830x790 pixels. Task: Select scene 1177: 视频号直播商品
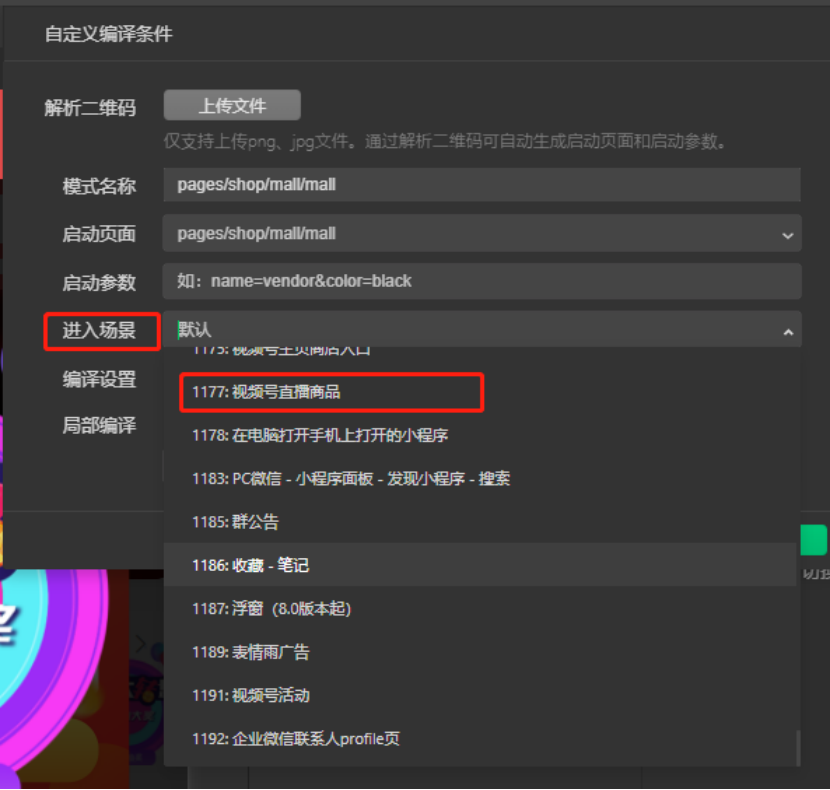(x=479, y=392)
